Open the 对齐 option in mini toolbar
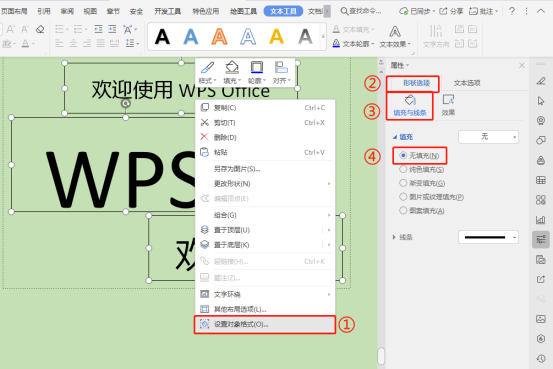Image resolution: width=553 pixels, height=369 pixels. tap(281, 72)
